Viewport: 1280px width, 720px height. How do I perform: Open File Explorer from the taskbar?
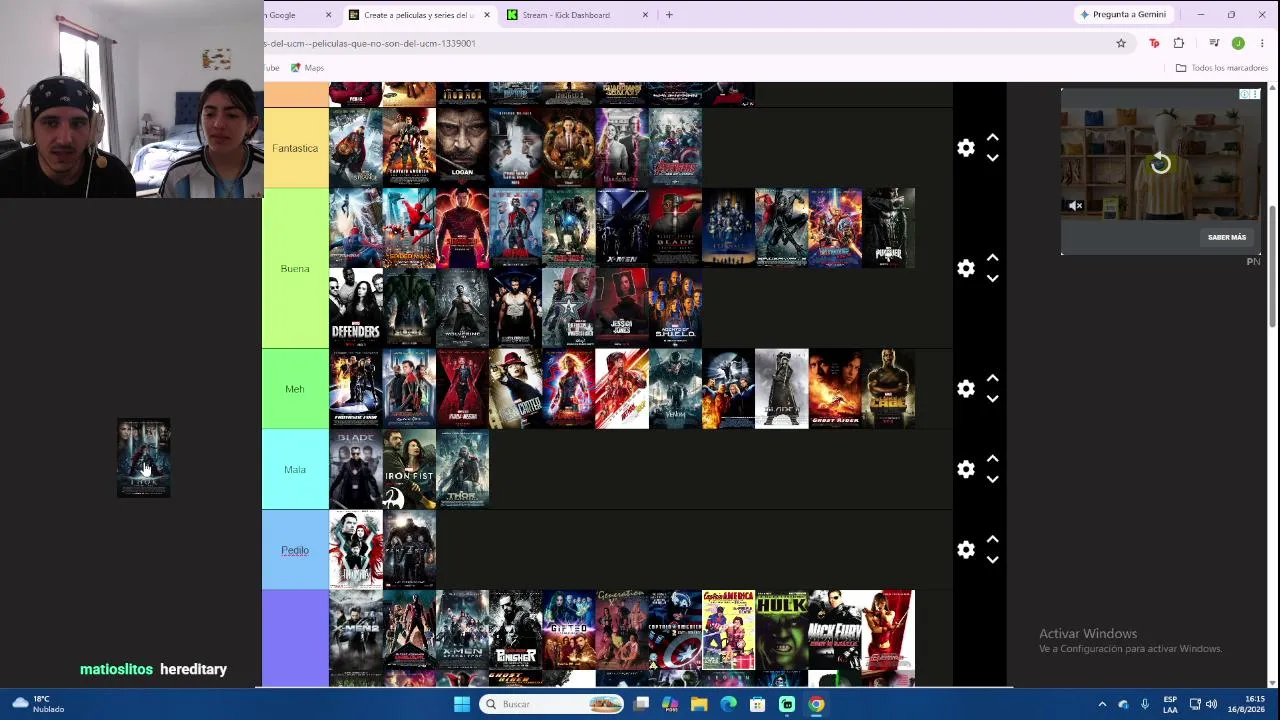(x=699, y=704)
